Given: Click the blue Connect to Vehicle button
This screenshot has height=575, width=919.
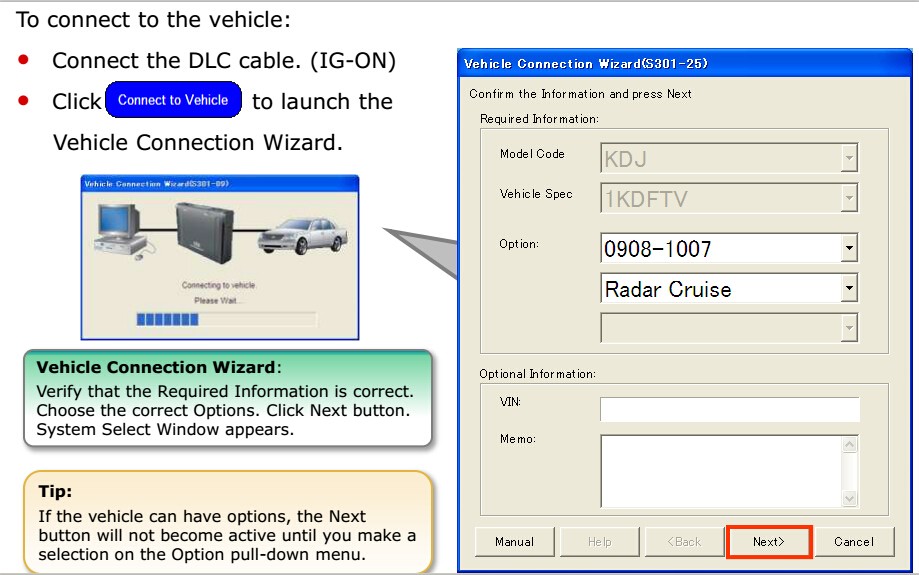Looking at the screenshot, I should tap(173, 100).
